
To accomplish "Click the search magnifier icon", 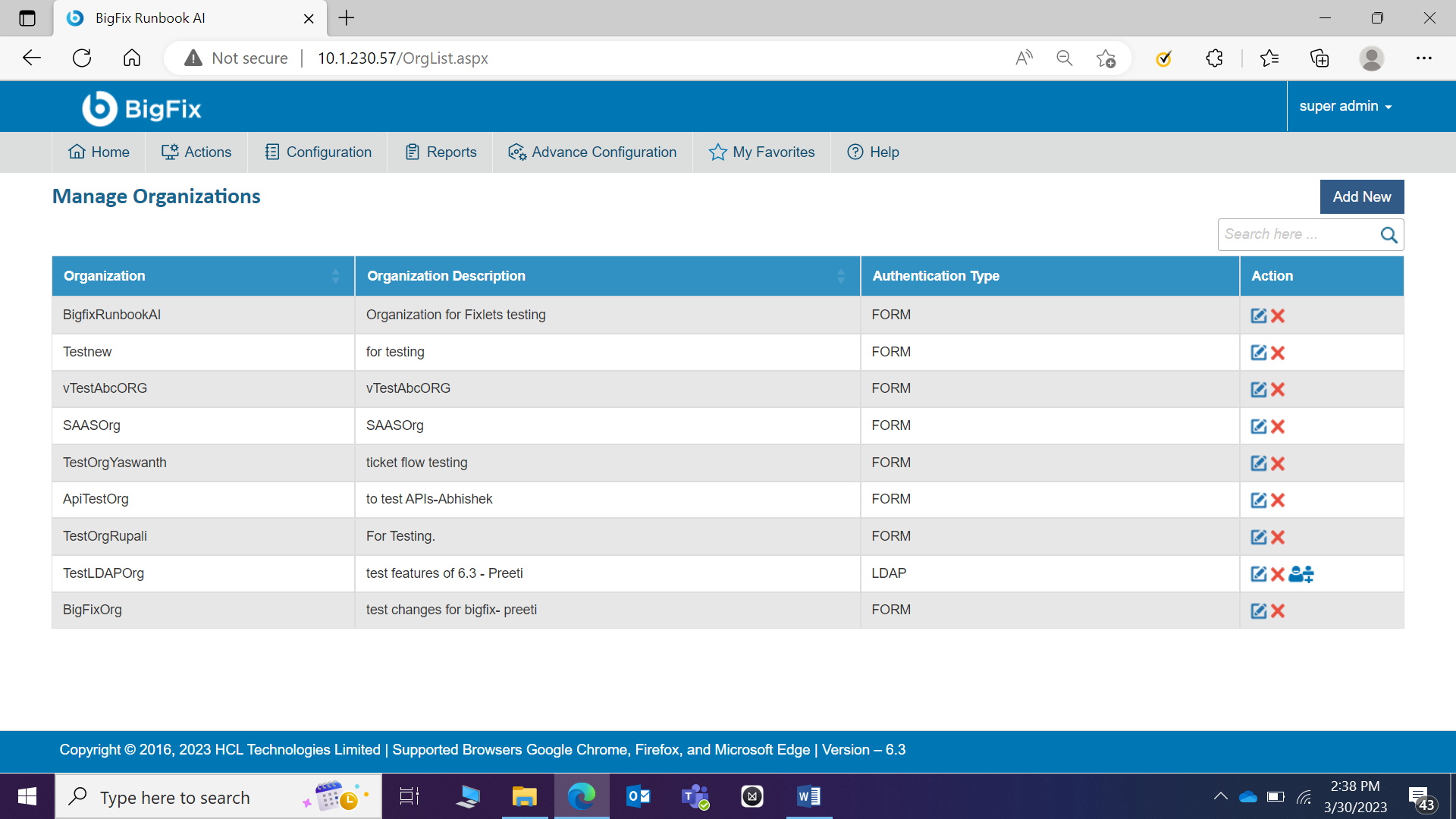I will (x=1389, y=235).
